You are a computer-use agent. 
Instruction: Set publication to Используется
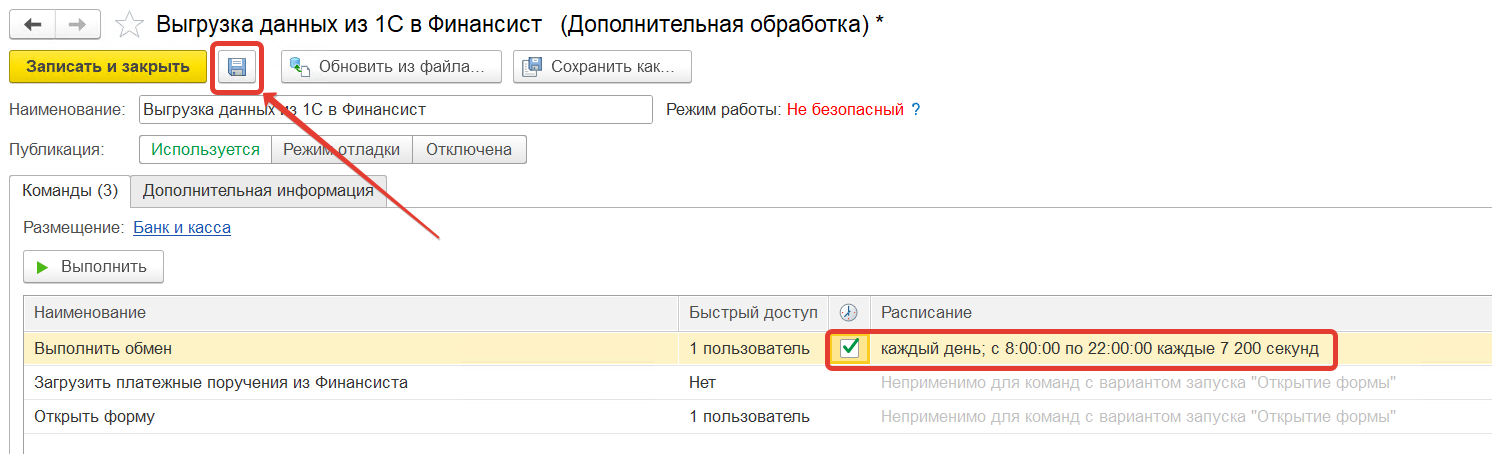pos(205,150)
